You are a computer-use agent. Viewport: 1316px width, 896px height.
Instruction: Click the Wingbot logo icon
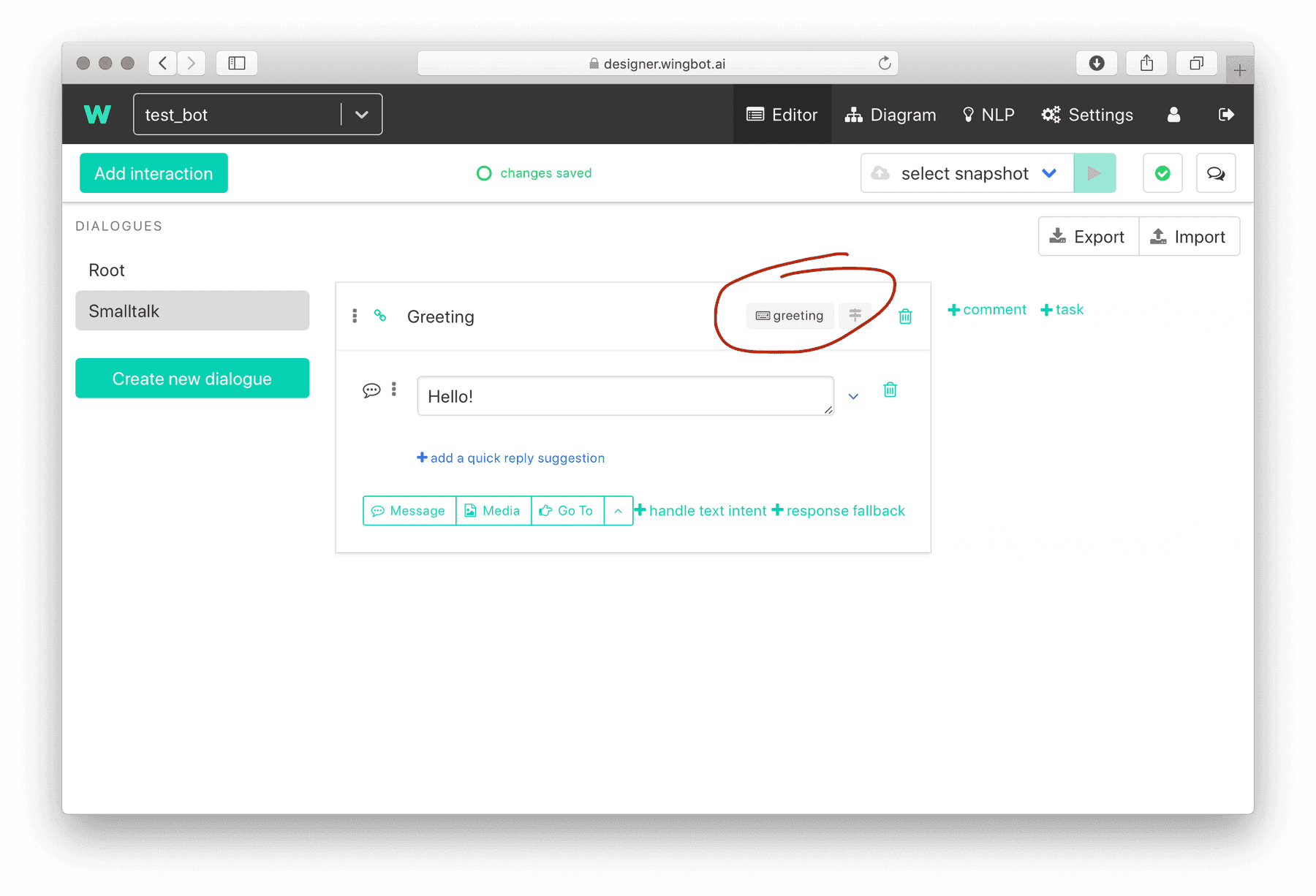[x=97, y=114]
